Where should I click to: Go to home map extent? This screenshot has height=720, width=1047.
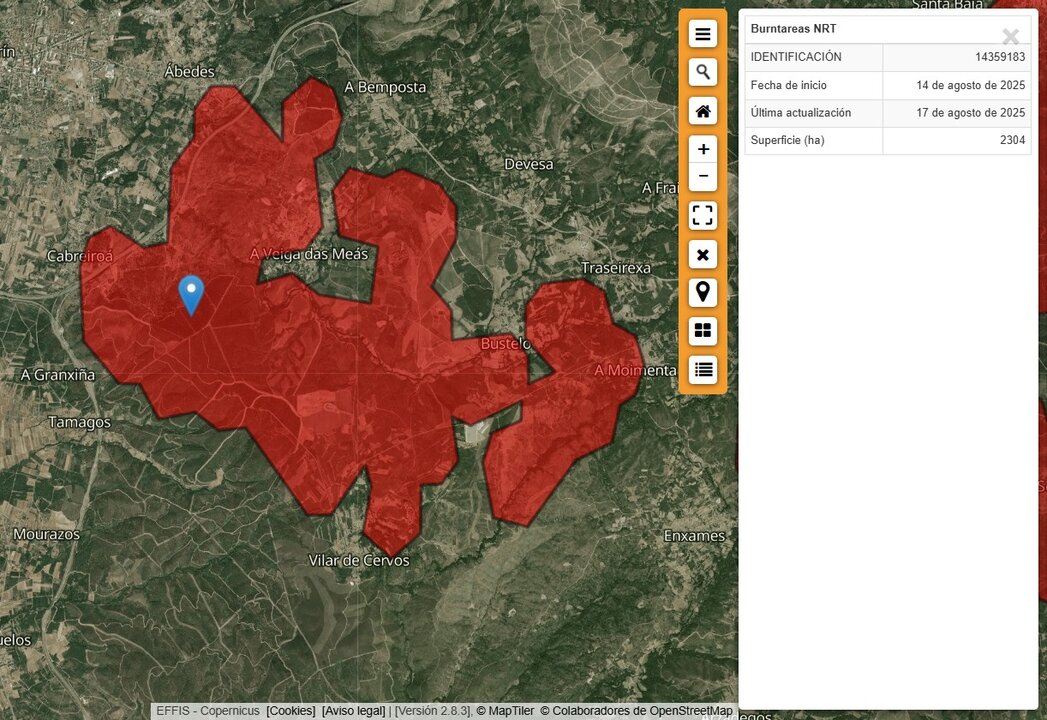point(702,111)
